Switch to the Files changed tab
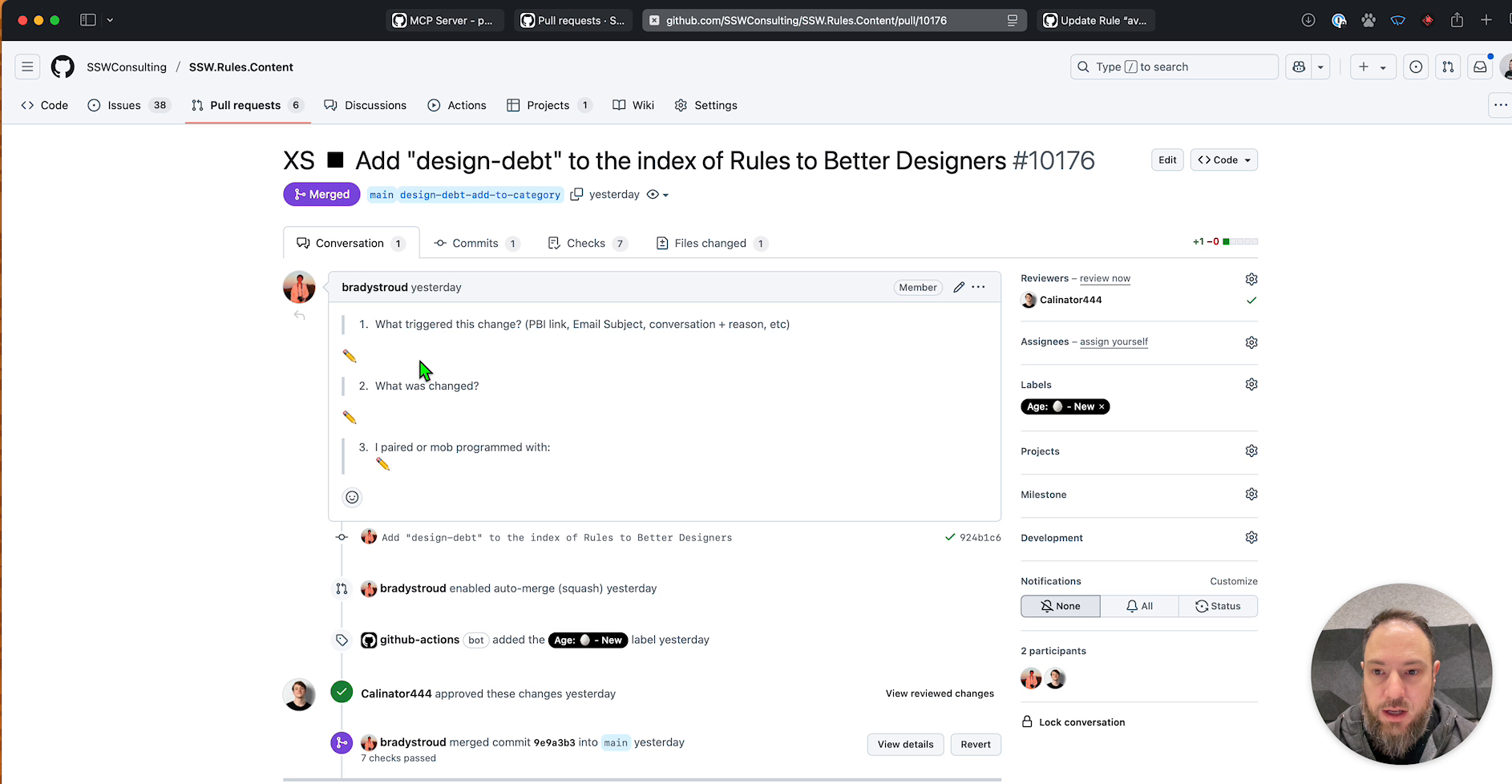This screenshot has height=784, width=1512. (x=712, y=243)
